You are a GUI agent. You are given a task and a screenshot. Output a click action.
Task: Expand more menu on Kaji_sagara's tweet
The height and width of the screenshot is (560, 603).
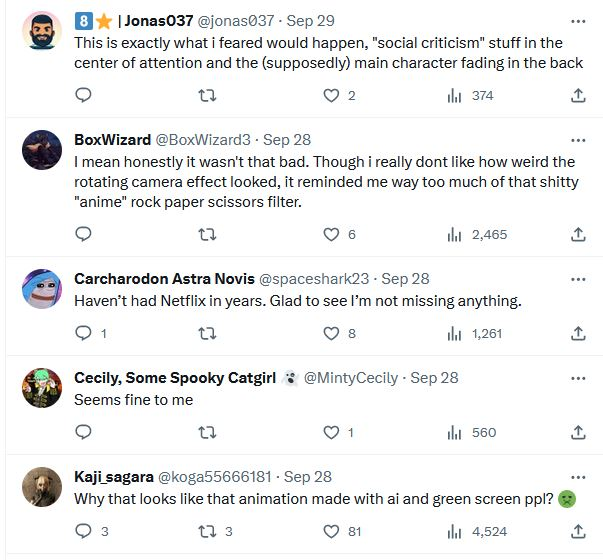point(578,477)
